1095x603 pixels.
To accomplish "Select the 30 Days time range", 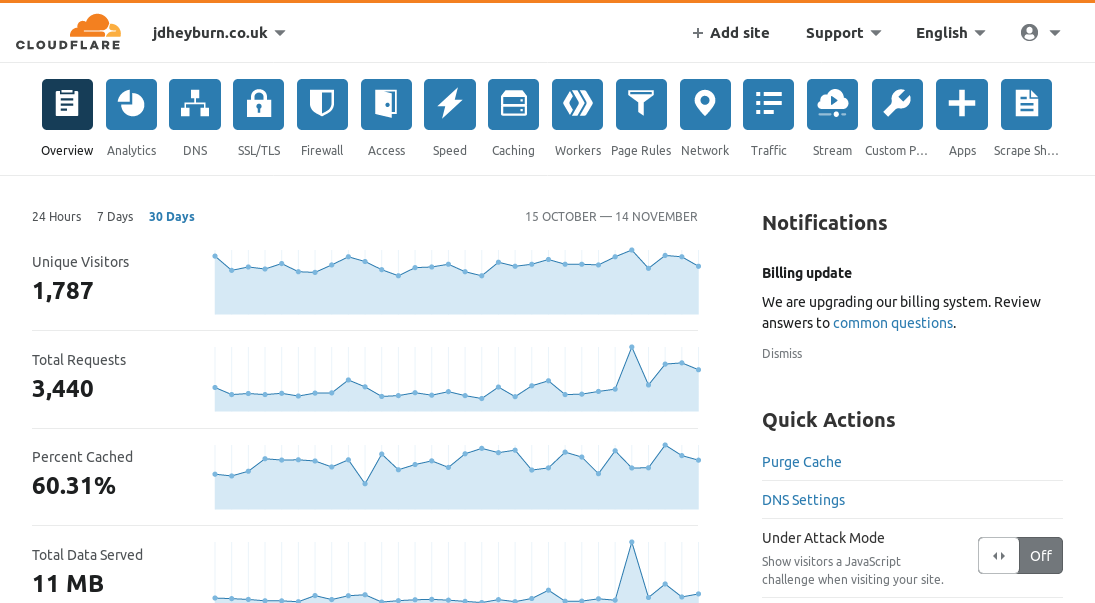I will (172, 217).
